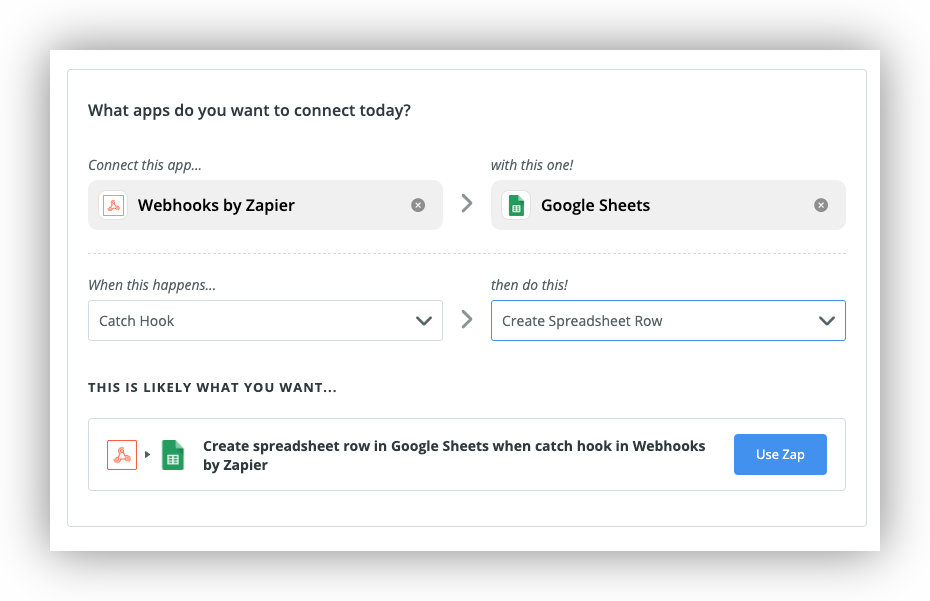
Task: Click the arrow between trigger and action dropdowns
Action: pyautogui.click(x=466, y=320)
